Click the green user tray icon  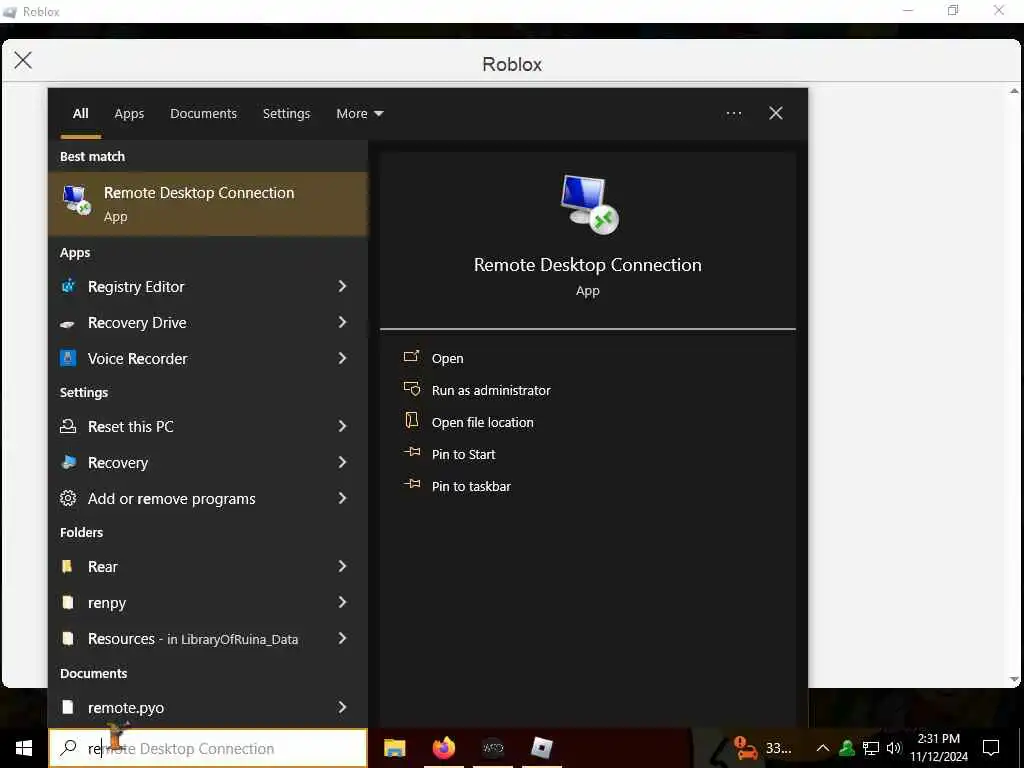pos(847,748)
